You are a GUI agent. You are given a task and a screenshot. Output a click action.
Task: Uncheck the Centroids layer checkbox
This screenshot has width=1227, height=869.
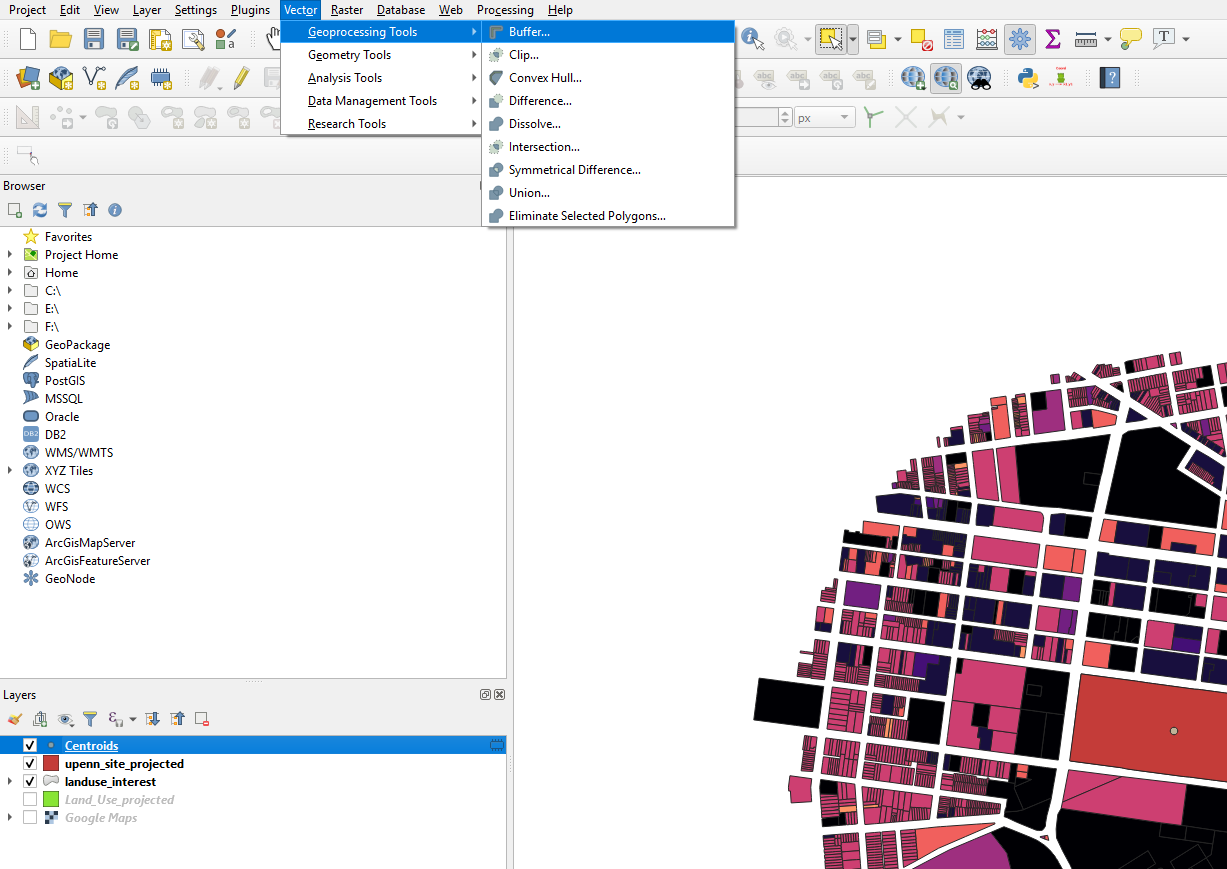(x=30, y=746)
